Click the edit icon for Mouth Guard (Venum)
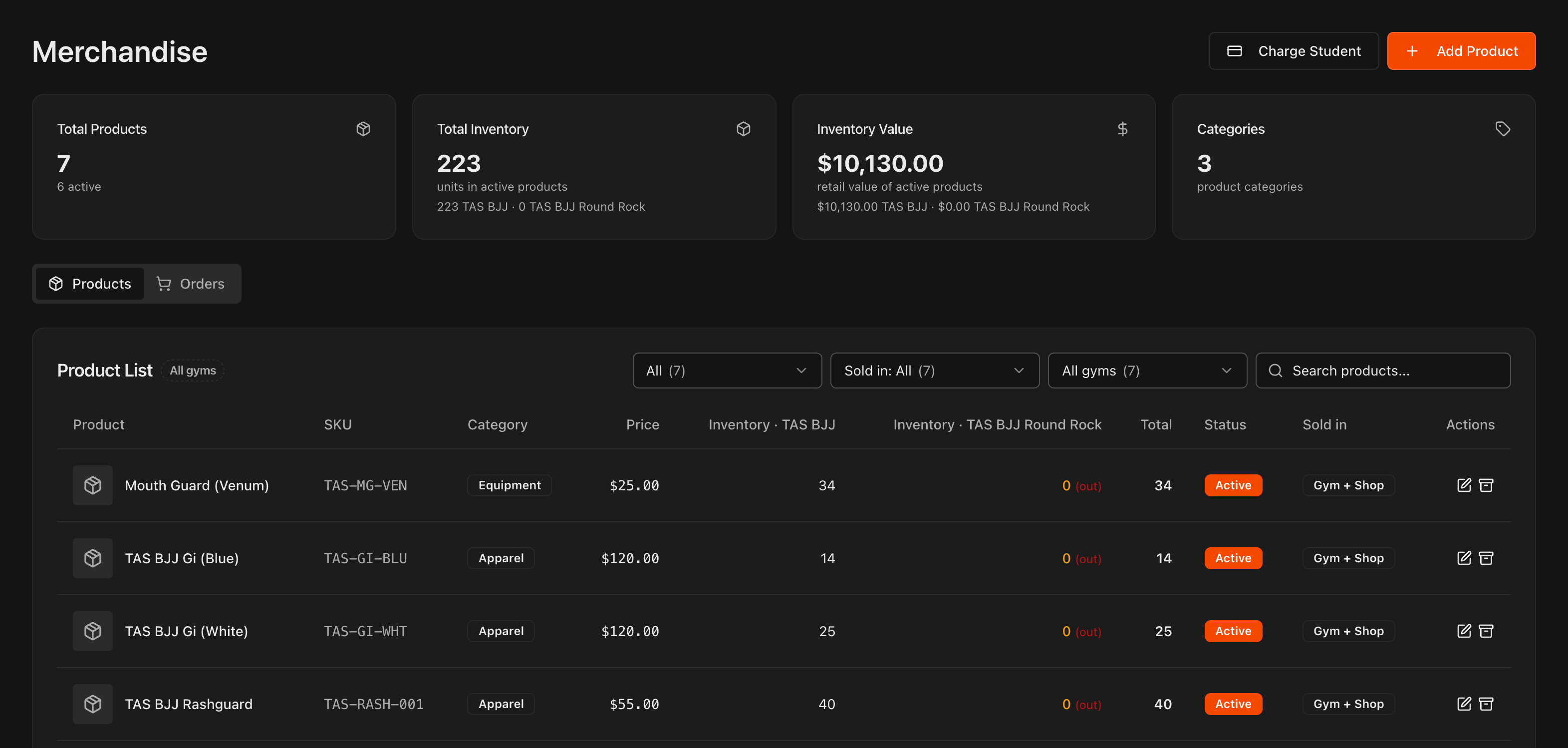This screenshot has height=748, width=1568. [x=1464, y=485]
